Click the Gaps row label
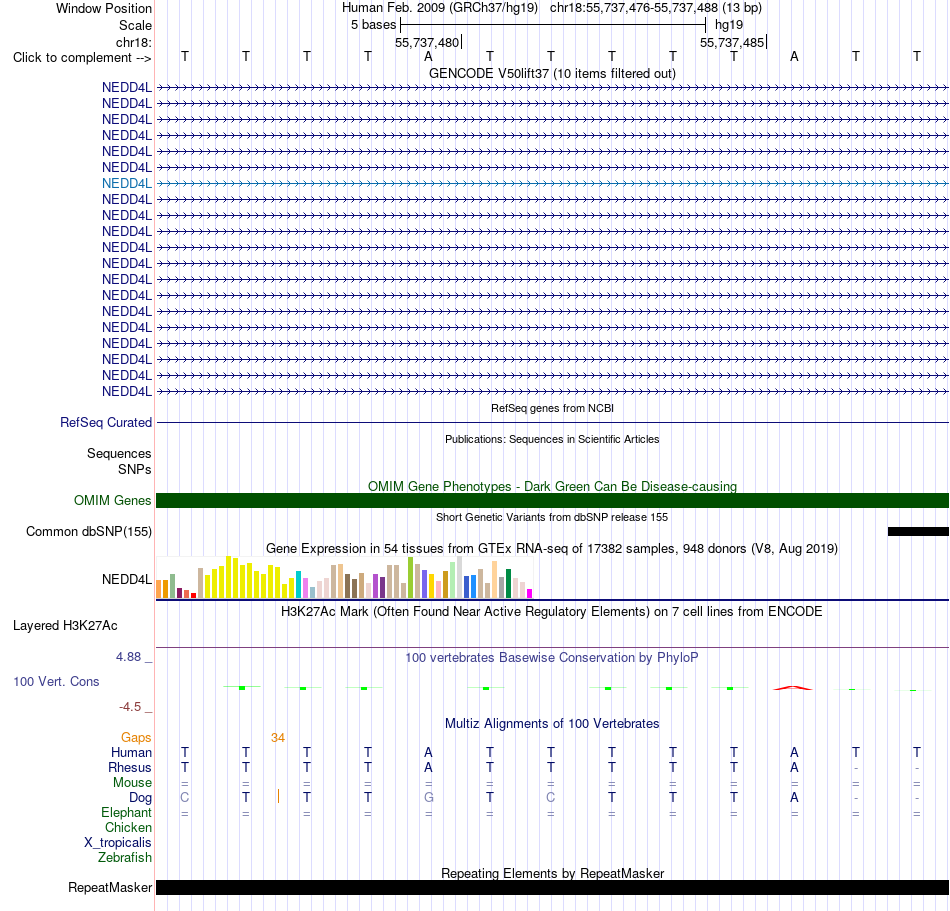 (136, 737)
